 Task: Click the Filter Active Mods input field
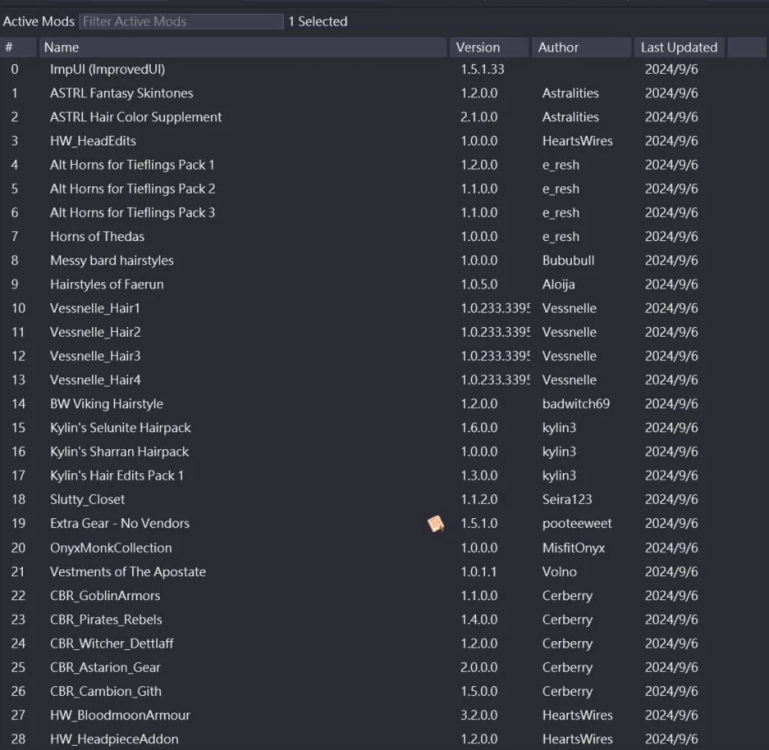coord(181,21)
